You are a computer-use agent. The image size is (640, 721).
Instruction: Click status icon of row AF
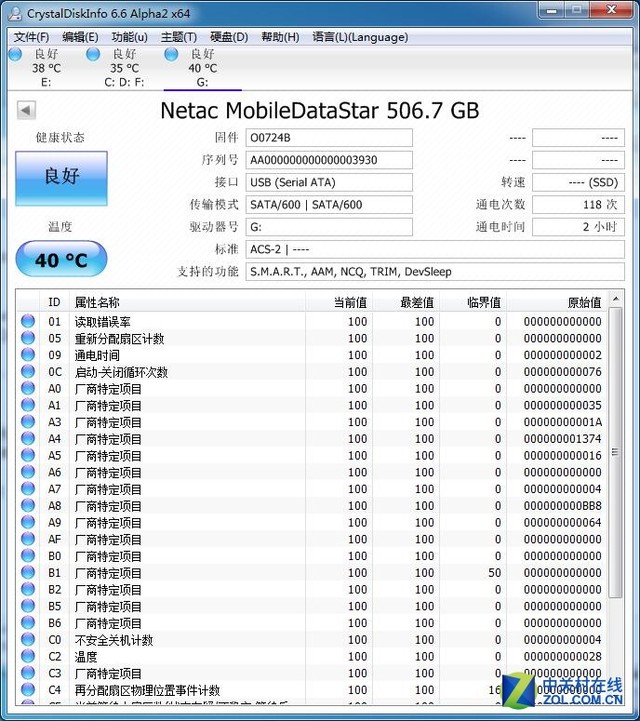(x=28, y=539)
